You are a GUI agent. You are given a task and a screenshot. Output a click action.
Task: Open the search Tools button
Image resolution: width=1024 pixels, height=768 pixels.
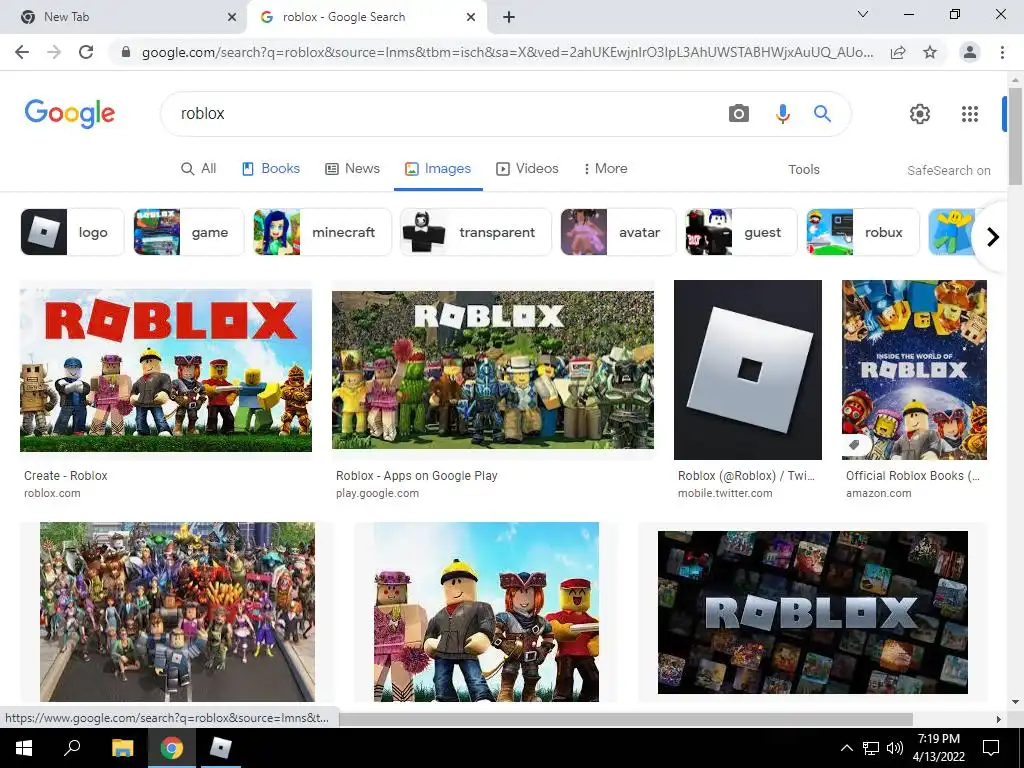tap(803, 169)
